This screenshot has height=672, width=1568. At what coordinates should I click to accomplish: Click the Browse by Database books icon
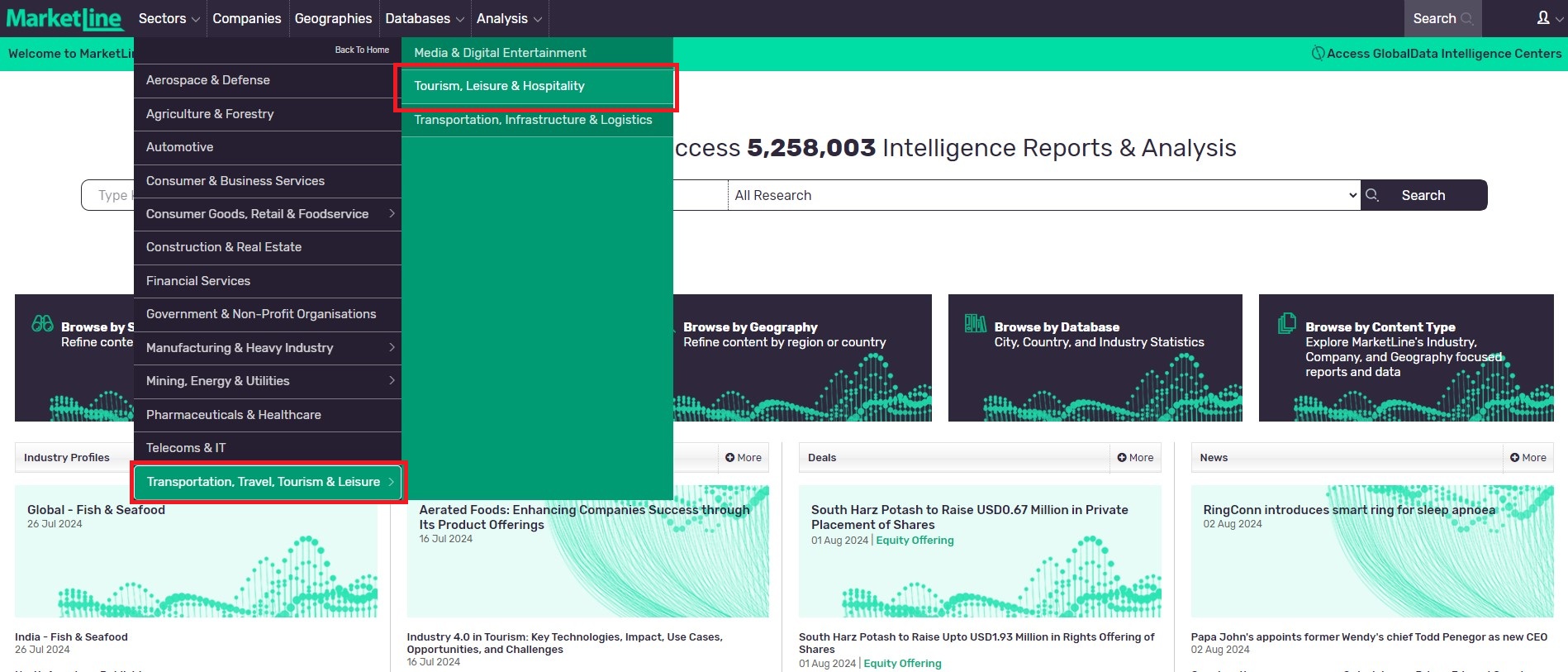point(975,324)
